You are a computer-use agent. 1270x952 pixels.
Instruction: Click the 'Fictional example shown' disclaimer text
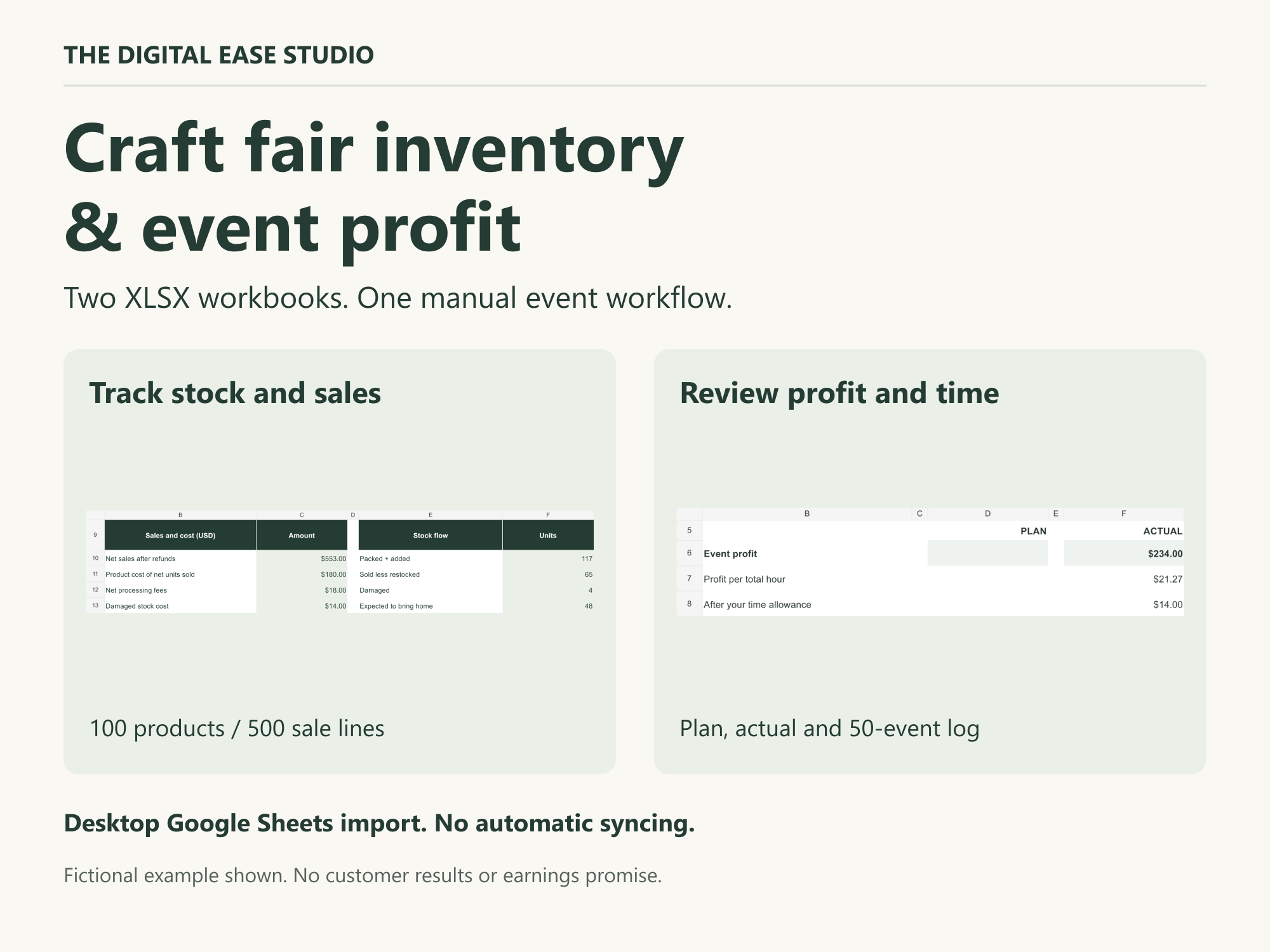(363, 876)
